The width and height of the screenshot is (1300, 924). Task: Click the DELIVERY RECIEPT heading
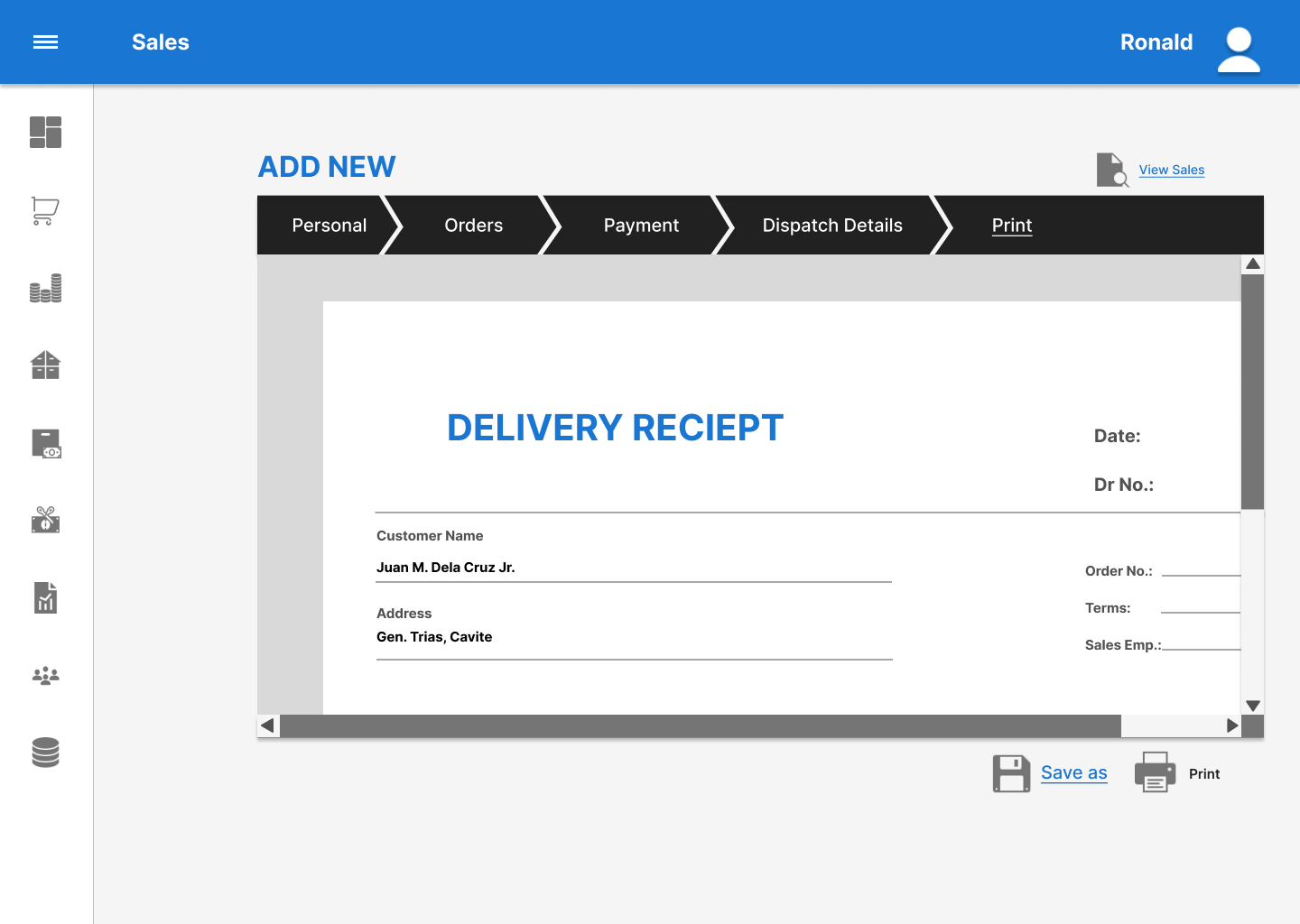pos(615,428)
